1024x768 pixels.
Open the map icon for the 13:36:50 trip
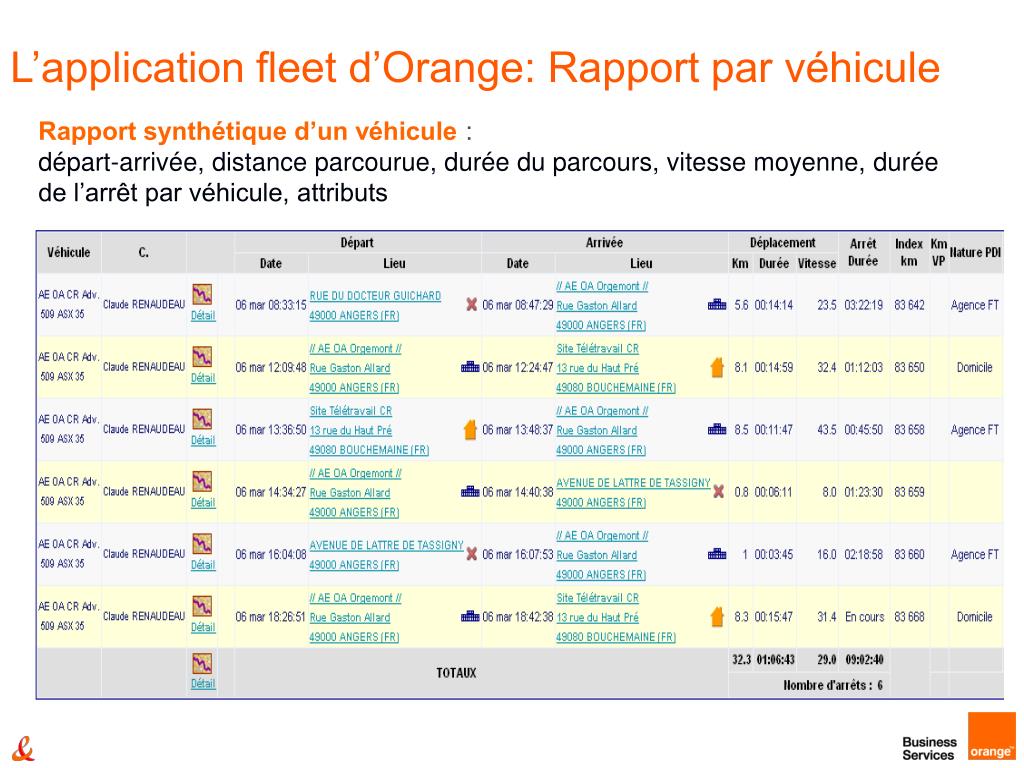tap(202, 419)
